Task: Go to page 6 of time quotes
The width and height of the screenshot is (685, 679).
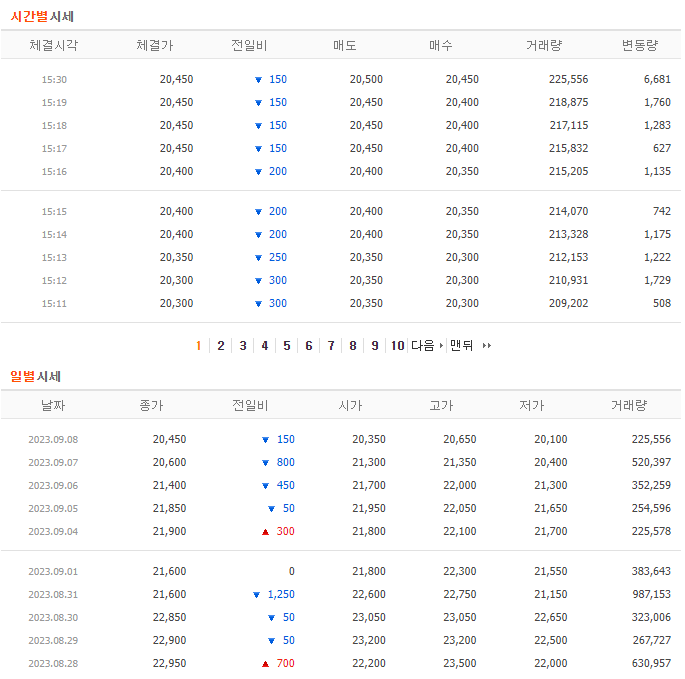Action: click(x=309, y=346)
